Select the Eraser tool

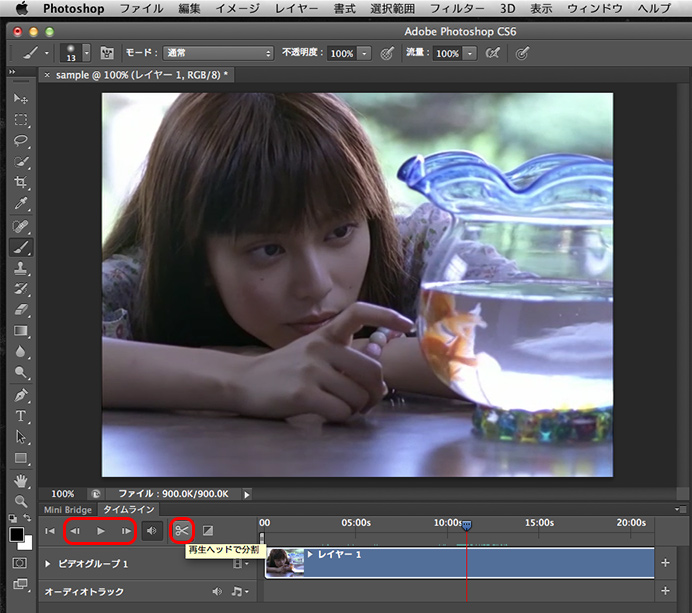[20, 310]
